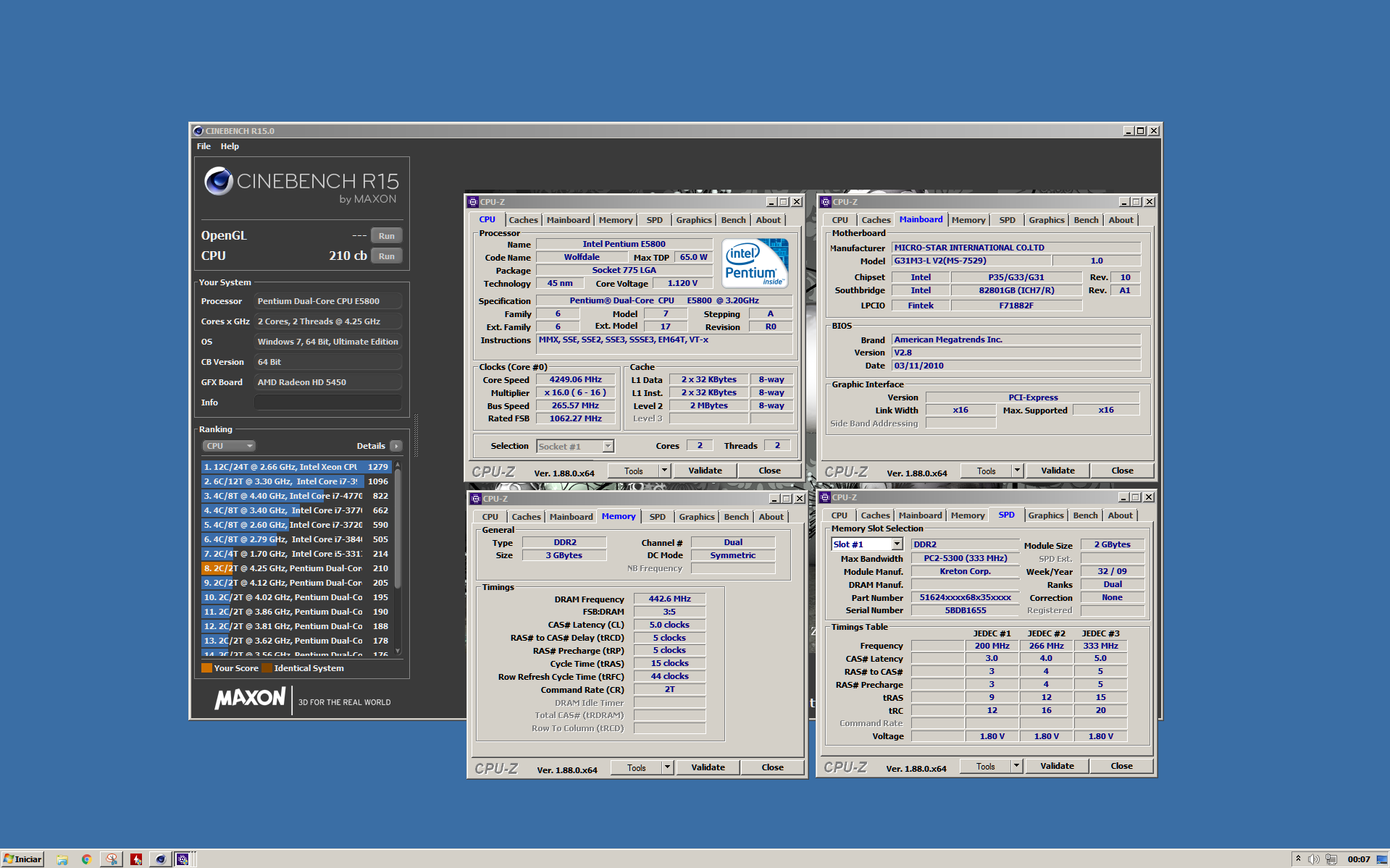Click the Identical System legend swatch
Screen dimensions: 1390x868
coord(267,668)
